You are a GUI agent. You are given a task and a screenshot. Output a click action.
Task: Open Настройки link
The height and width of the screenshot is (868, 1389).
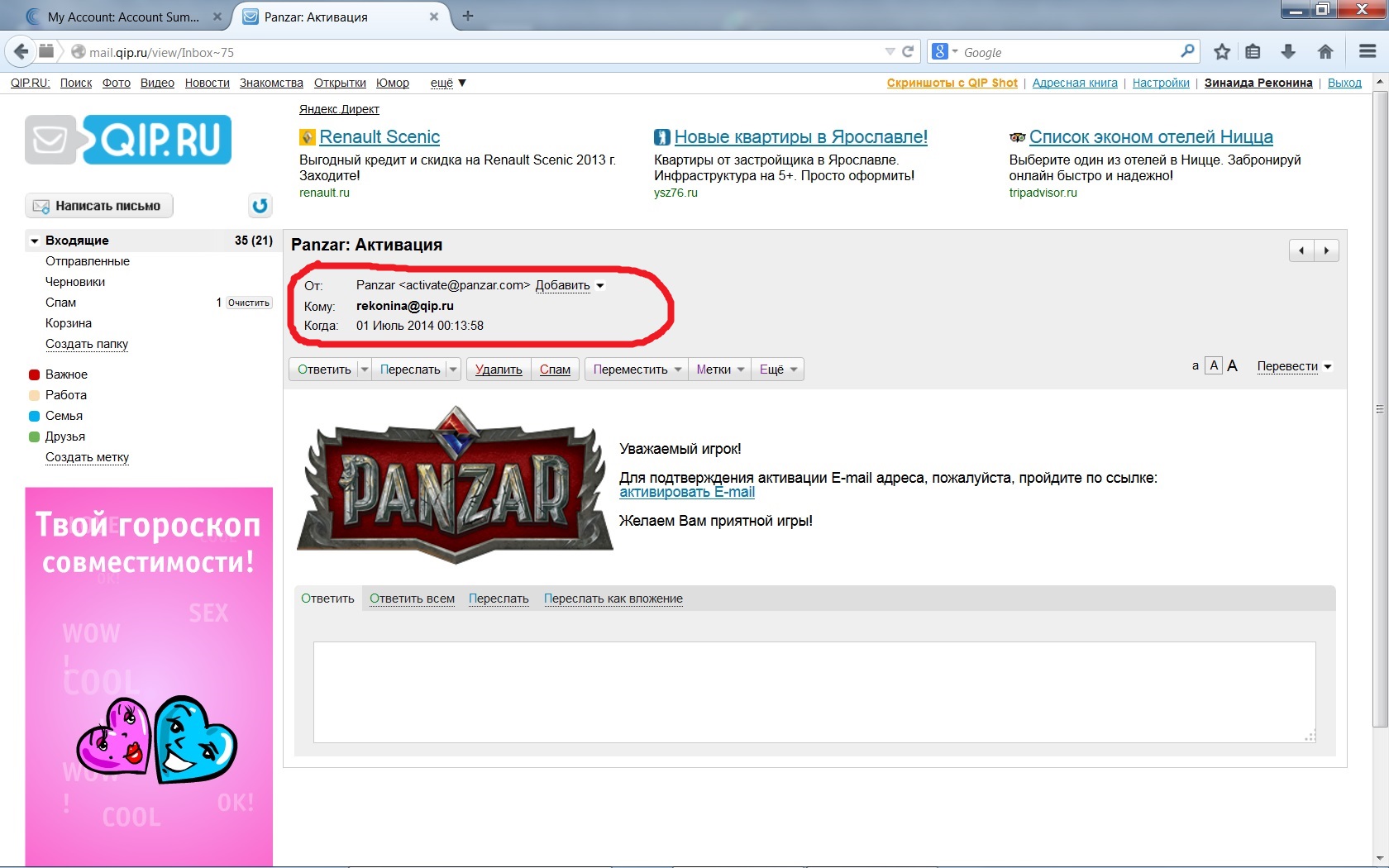pos(1161,83)
